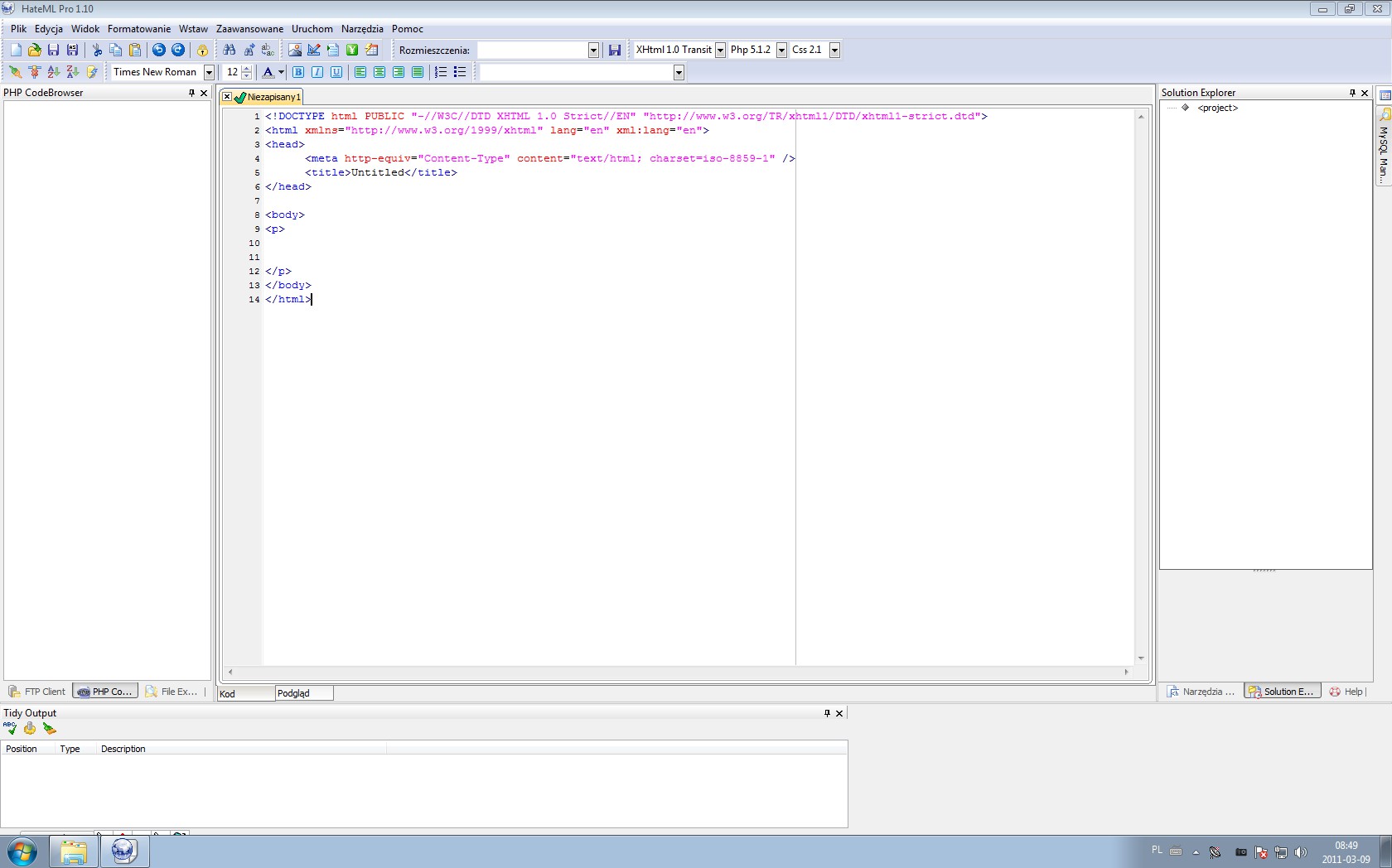Toggle italic formatting
Viewport: 1392px width, 868px height.
pos(317,72)
